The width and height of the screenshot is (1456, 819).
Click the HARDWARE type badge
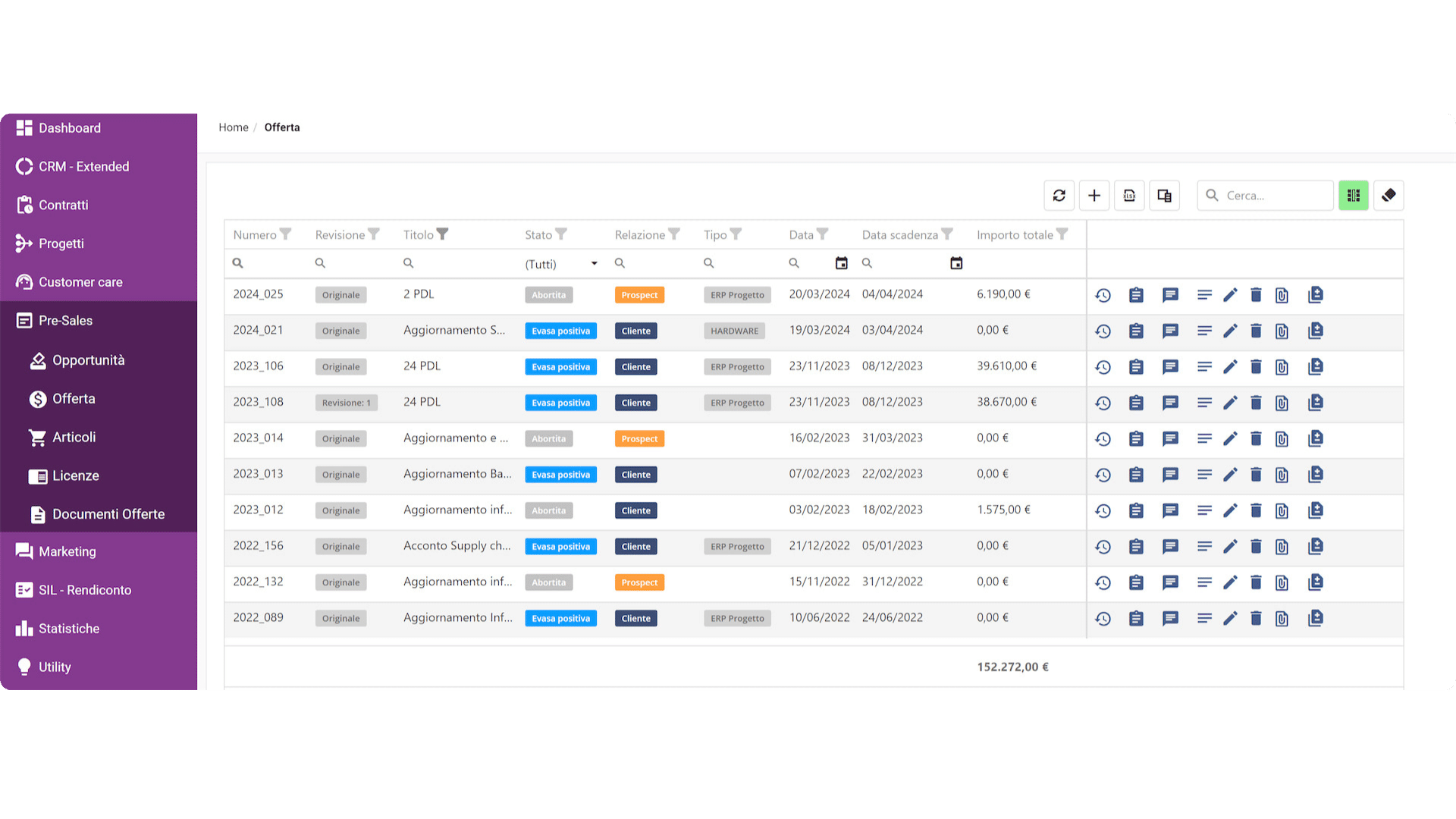734,331
